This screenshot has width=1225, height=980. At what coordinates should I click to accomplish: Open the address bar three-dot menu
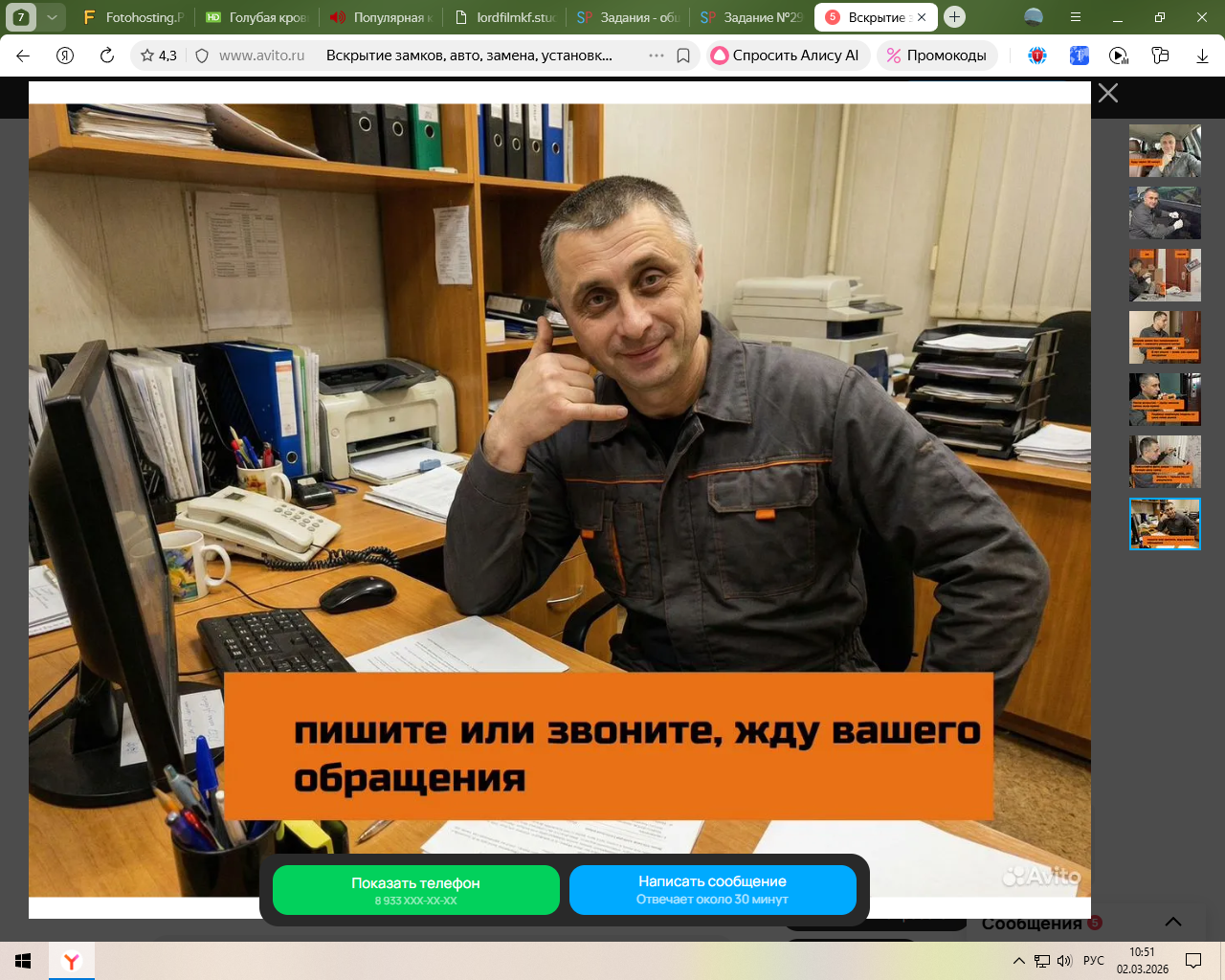(657, 56)
